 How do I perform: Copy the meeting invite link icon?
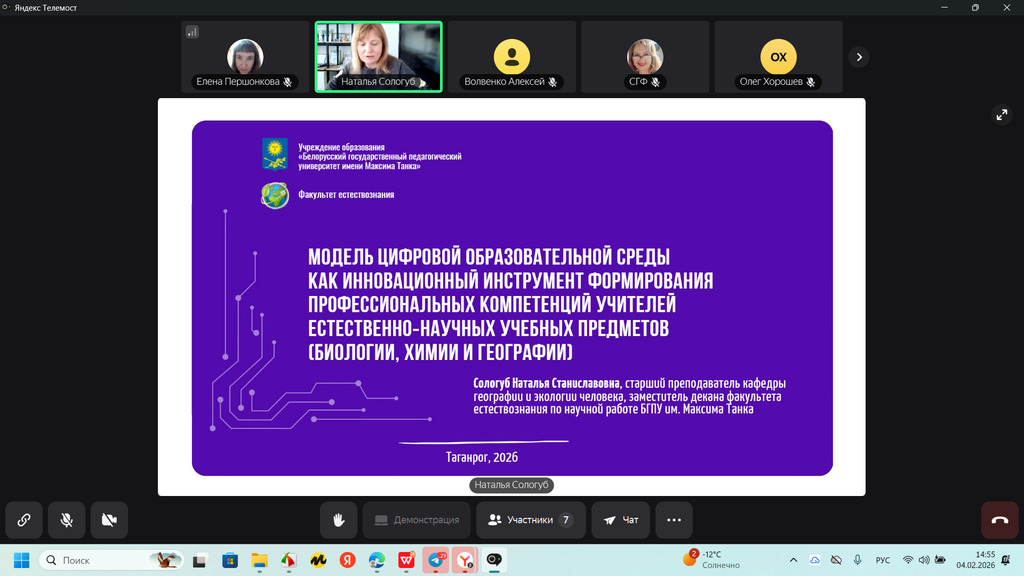23,520
